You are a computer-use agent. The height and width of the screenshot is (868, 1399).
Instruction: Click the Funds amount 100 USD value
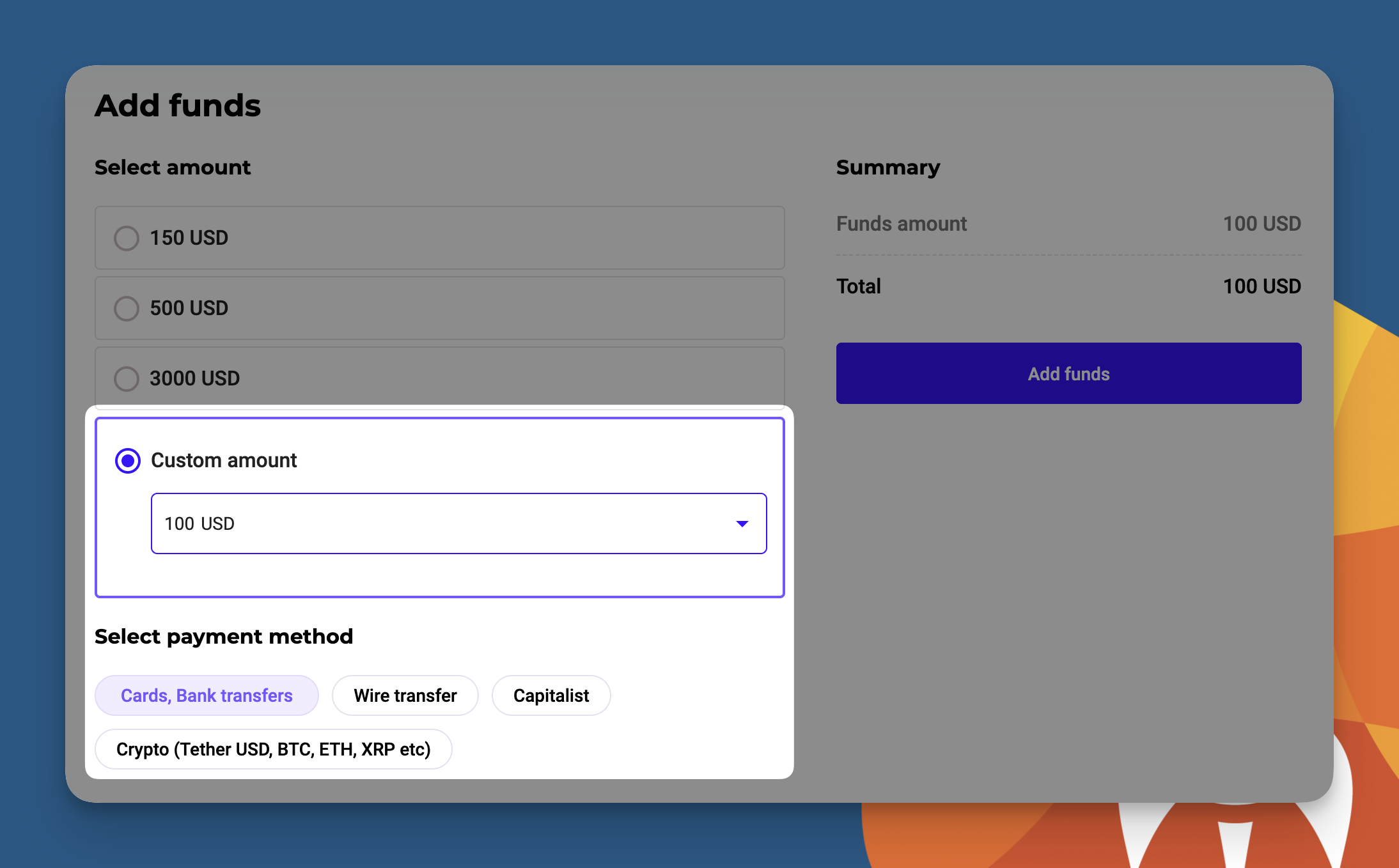(1262, 224)
